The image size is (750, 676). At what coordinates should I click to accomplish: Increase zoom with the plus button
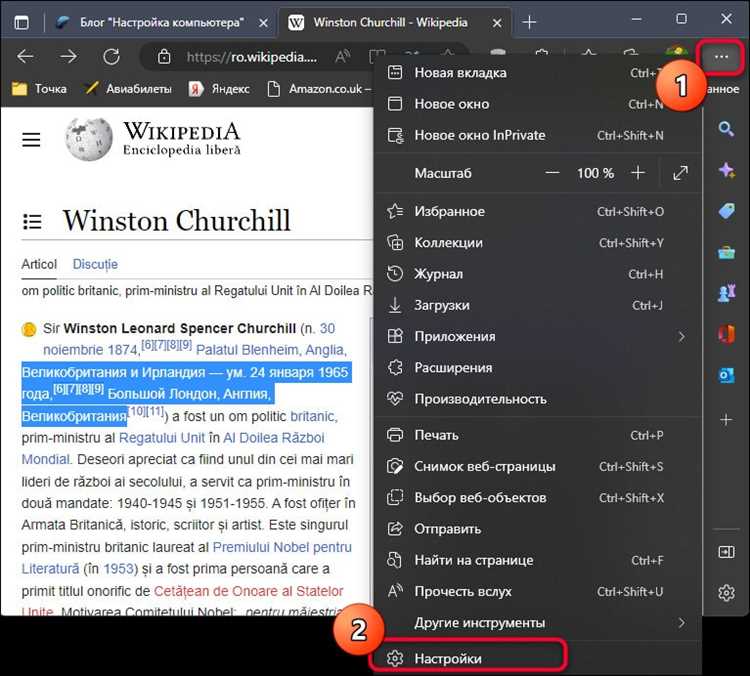coord(638,173)
